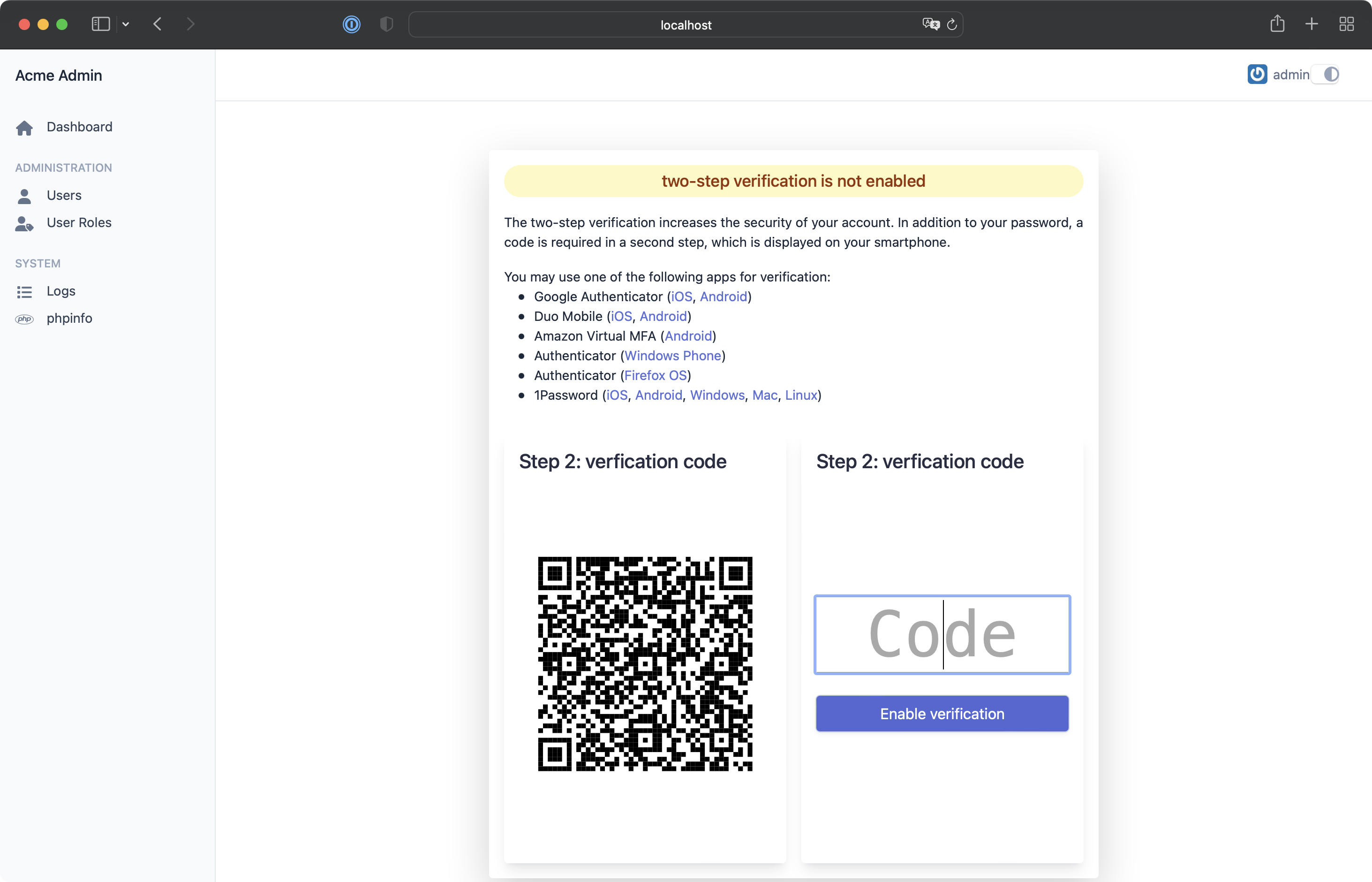
Task: Open the sidebar options dropdown arrow
Action: 126,24
